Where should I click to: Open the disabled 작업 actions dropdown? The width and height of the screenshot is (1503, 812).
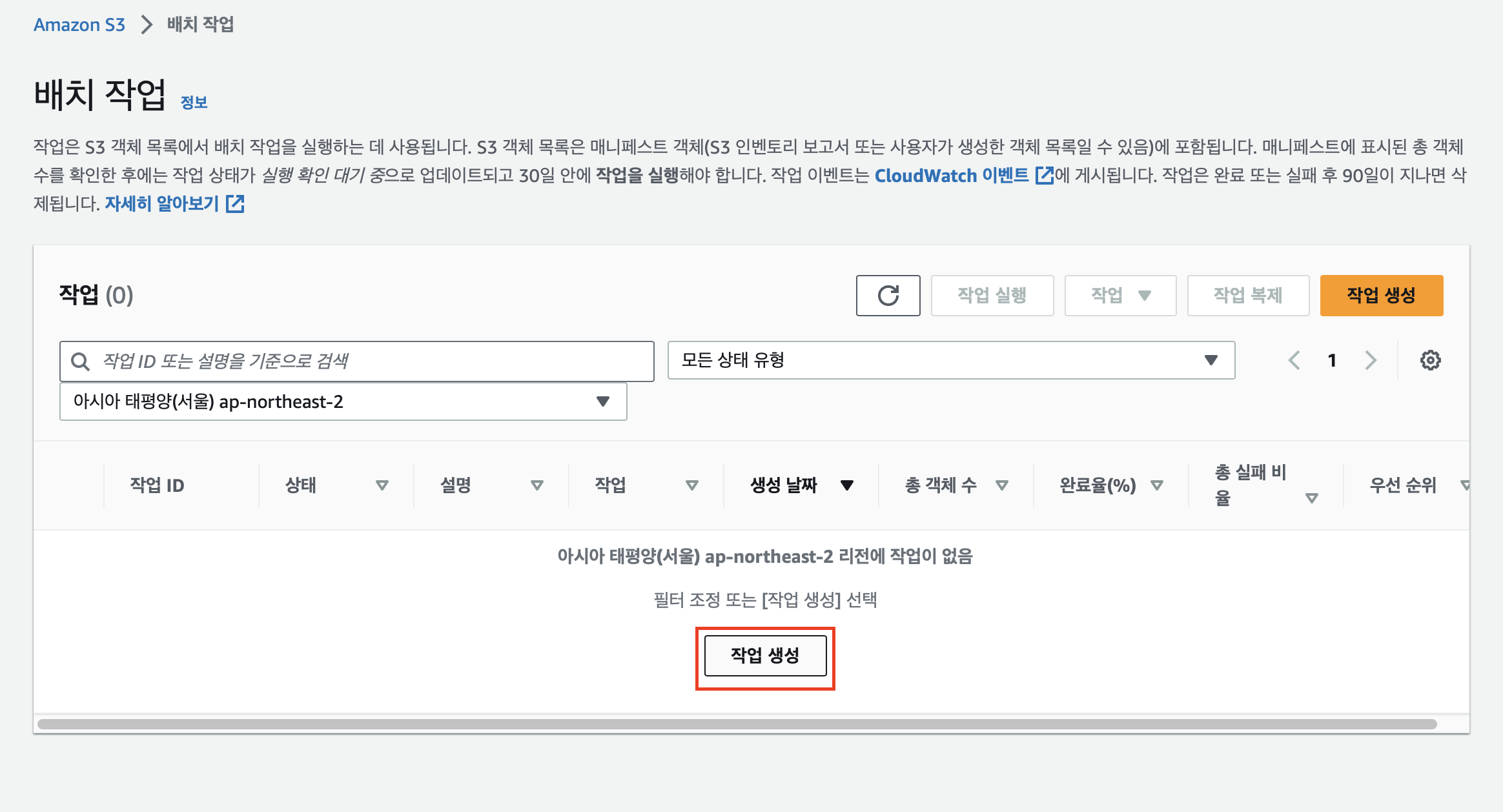pos(1120,296)
